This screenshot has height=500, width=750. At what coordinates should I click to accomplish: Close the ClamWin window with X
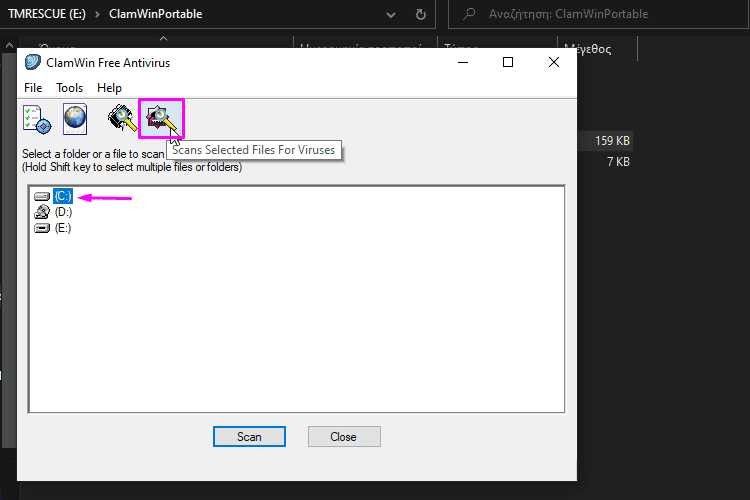(x=553, y=62)
